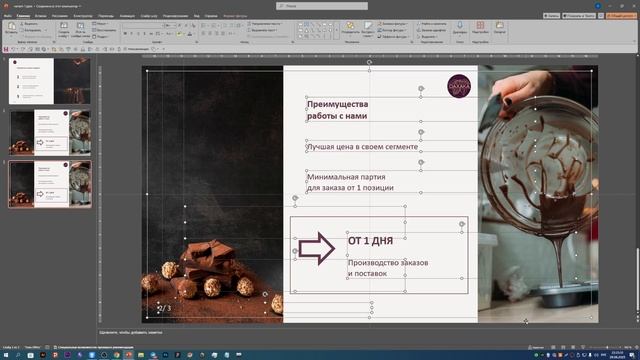Click Создать слайд new slide icon
The height and width of the screenshot is (360, 640).
(x=64, y=25)
